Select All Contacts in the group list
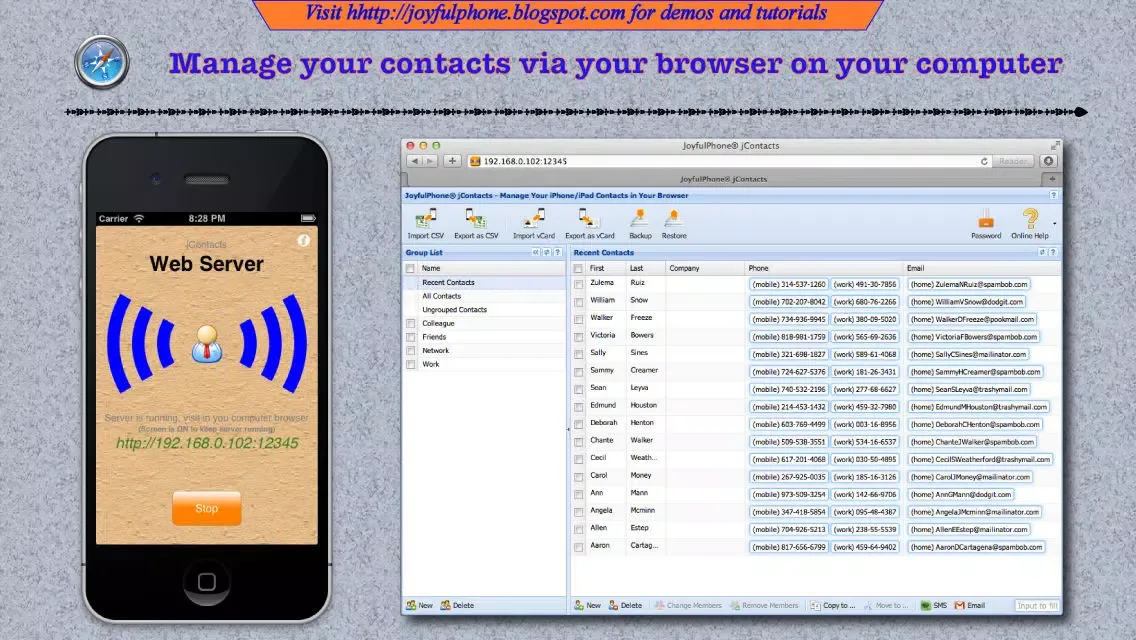 (441, 296)
